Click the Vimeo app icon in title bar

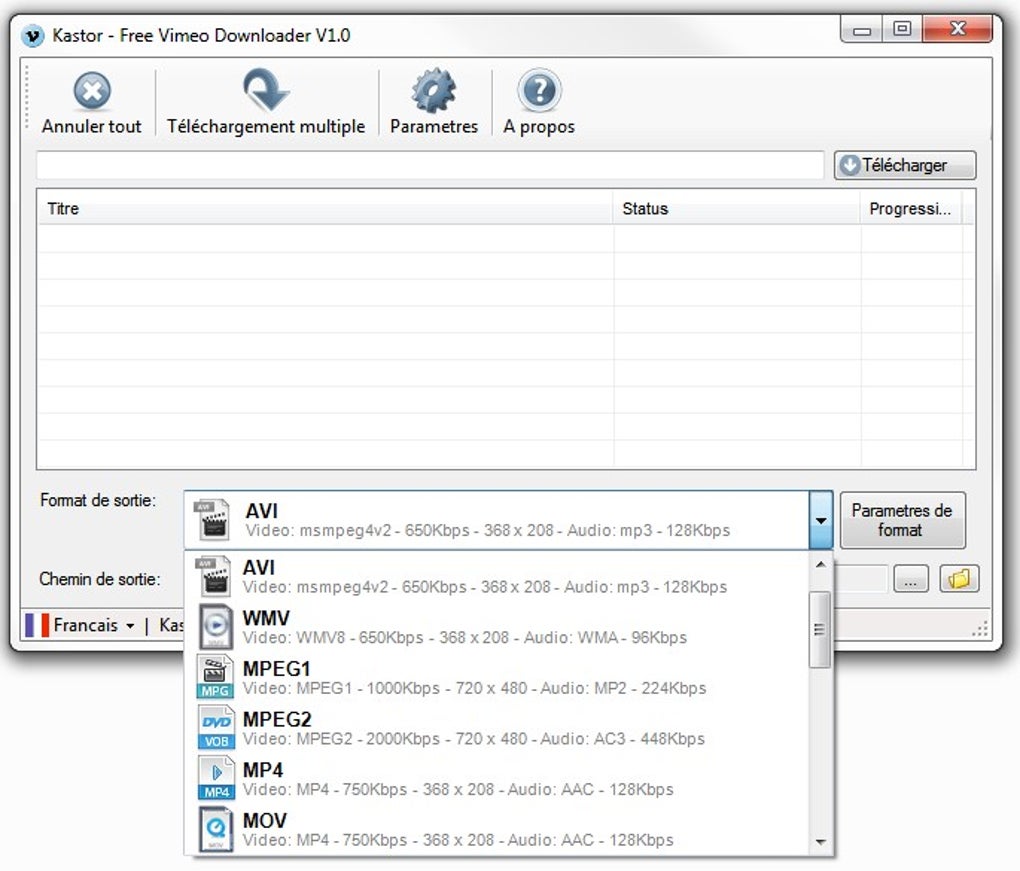pyautogui.click(x=33, y=35)
